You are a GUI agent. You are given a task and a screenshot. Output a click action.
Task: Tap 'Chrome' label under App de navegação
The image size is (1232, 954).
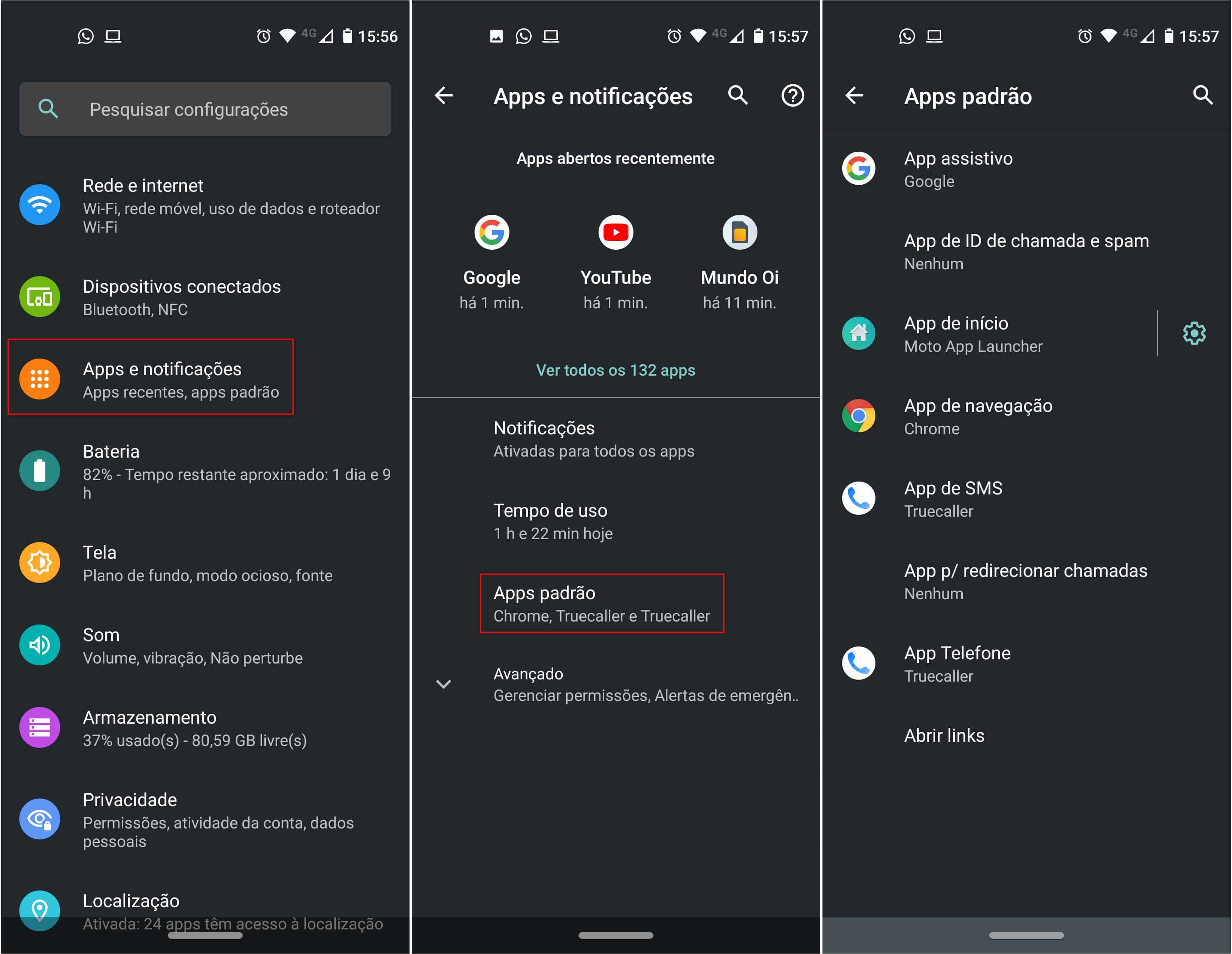(x=931, y=429)
